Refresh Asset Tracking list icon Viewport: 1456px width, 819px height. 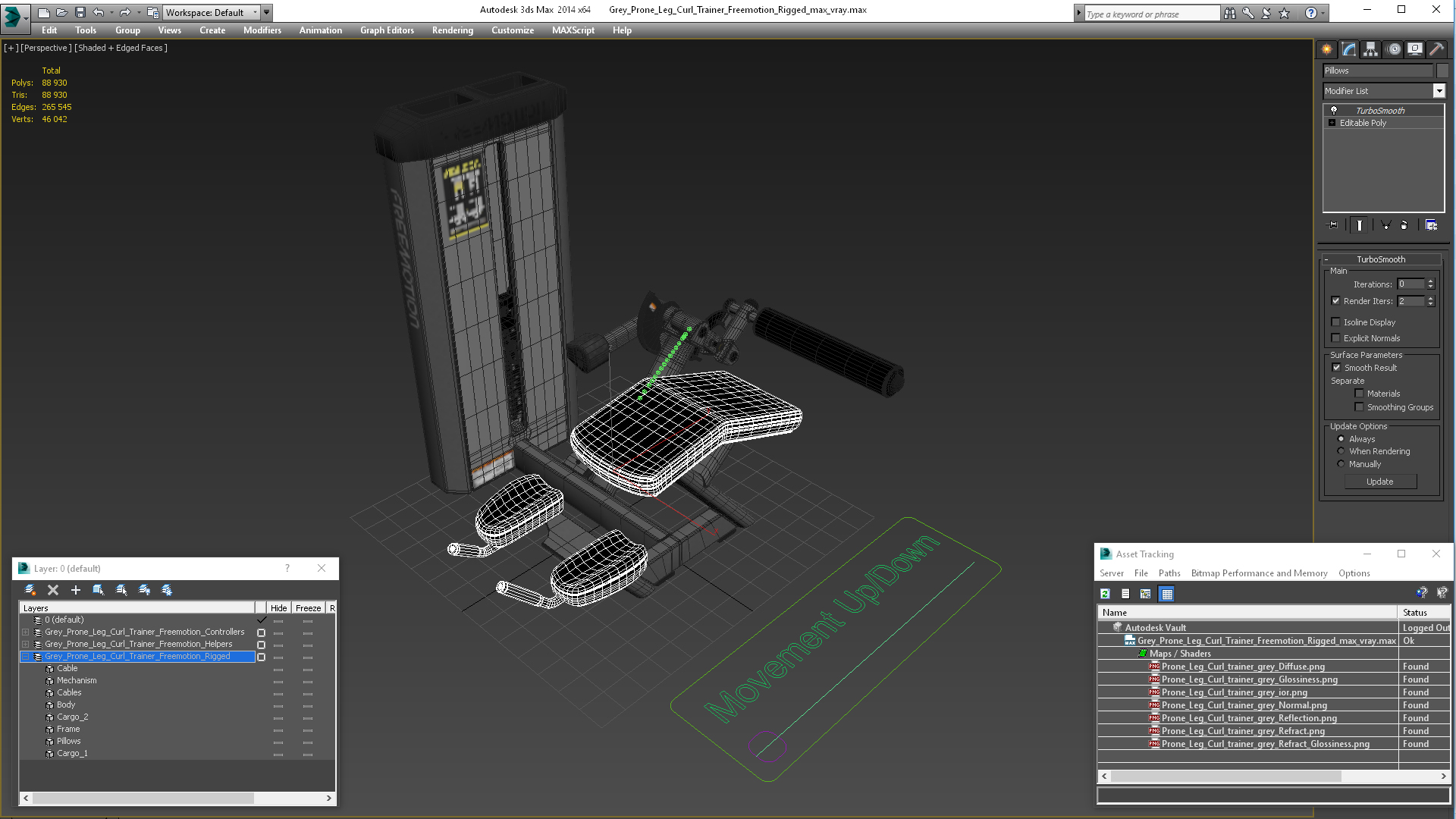1106,594
